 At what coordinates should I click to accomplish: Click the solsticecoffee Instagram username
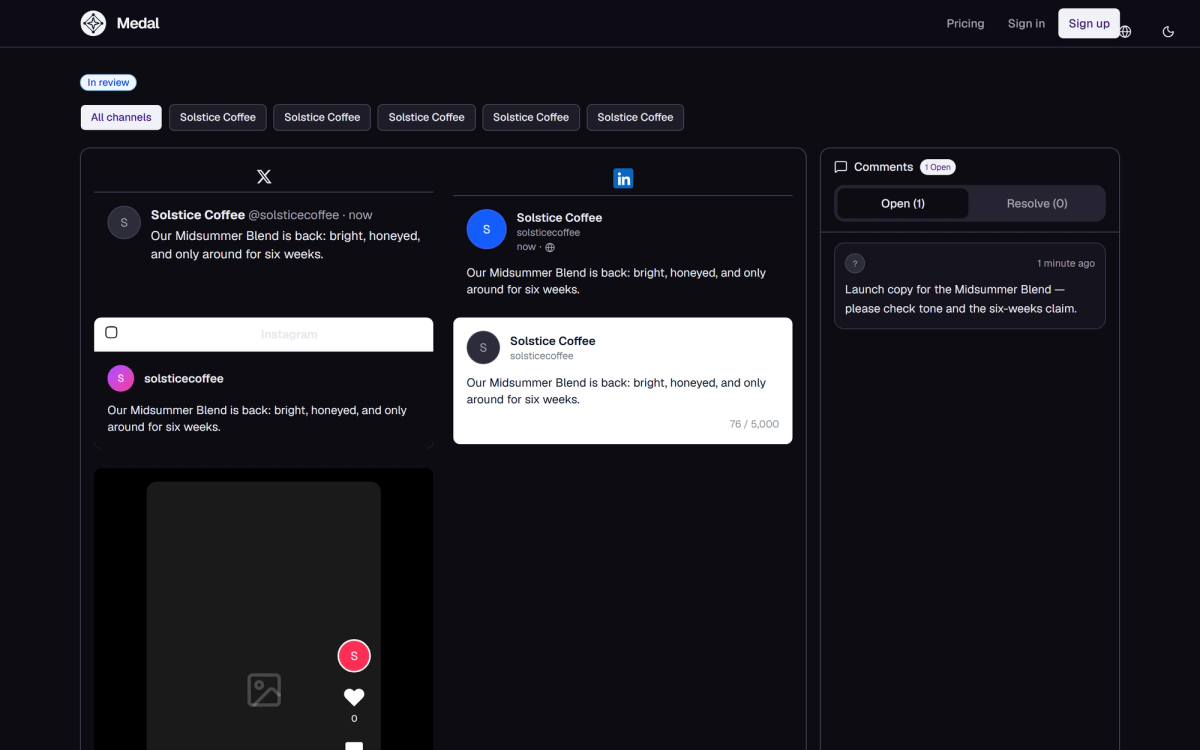click(184, 378)
